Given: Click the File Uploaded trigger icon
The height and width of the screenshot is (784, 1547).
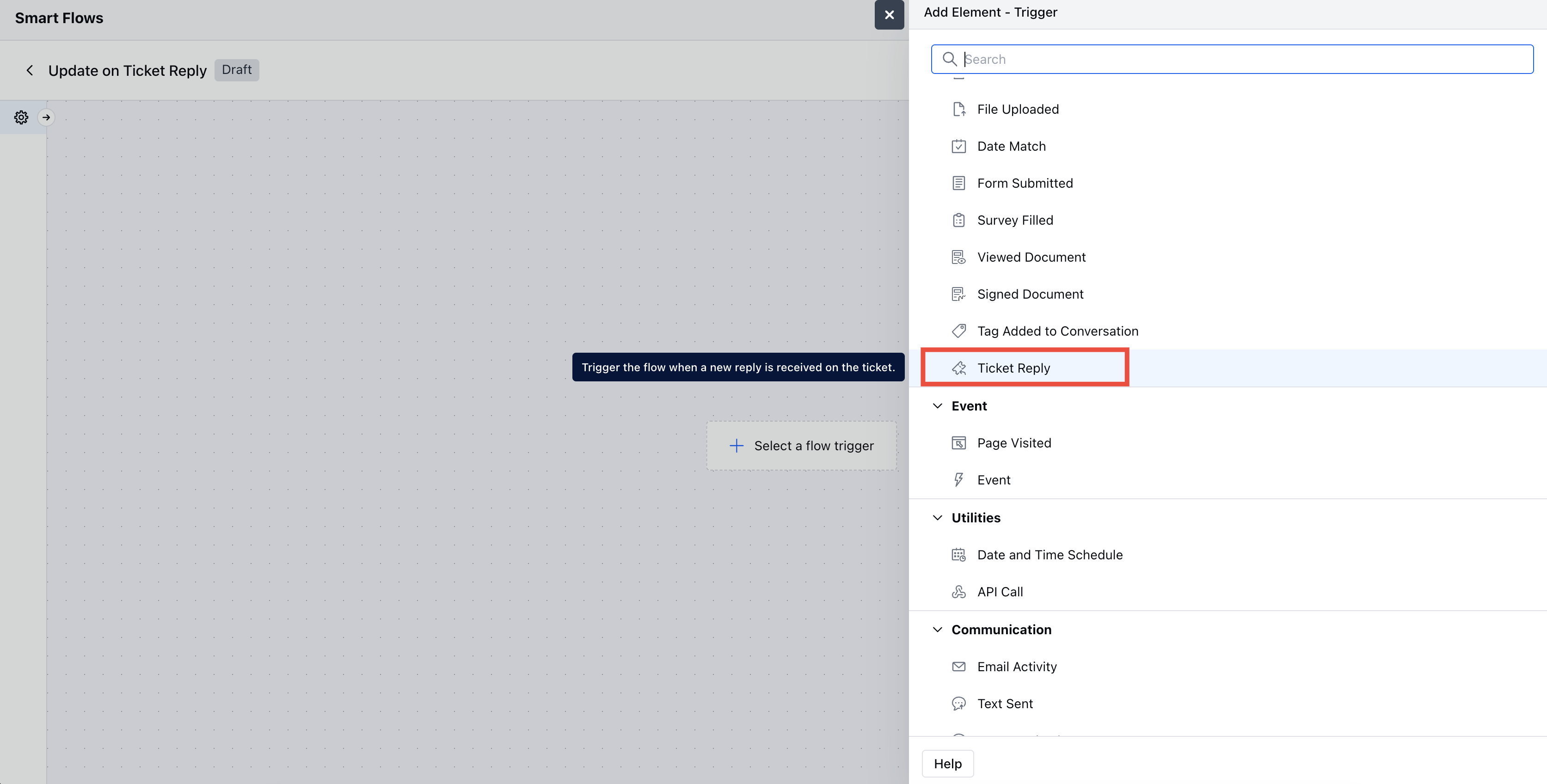Looking at the screenshot, I should coord(959,109).
